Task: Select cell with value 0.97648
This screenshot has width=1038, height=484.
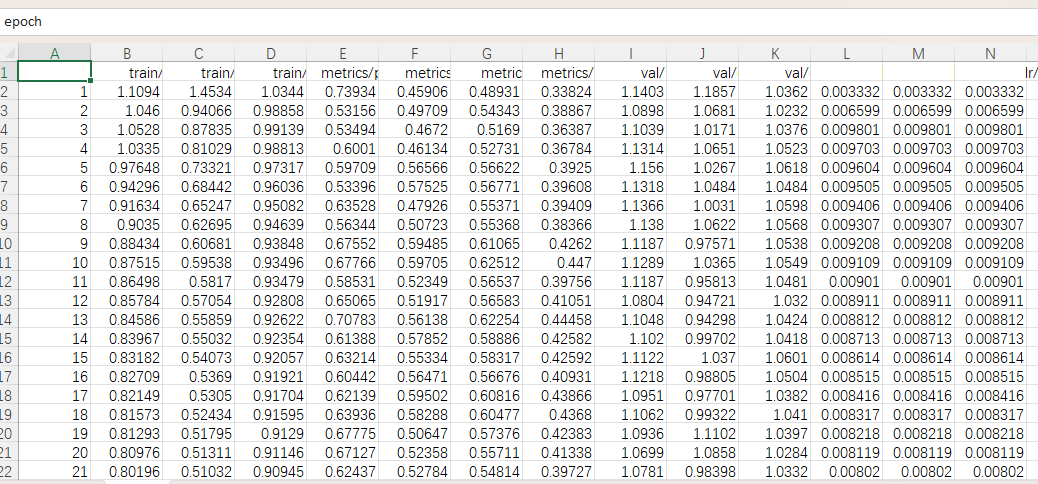Action: (x=127, y=168)
